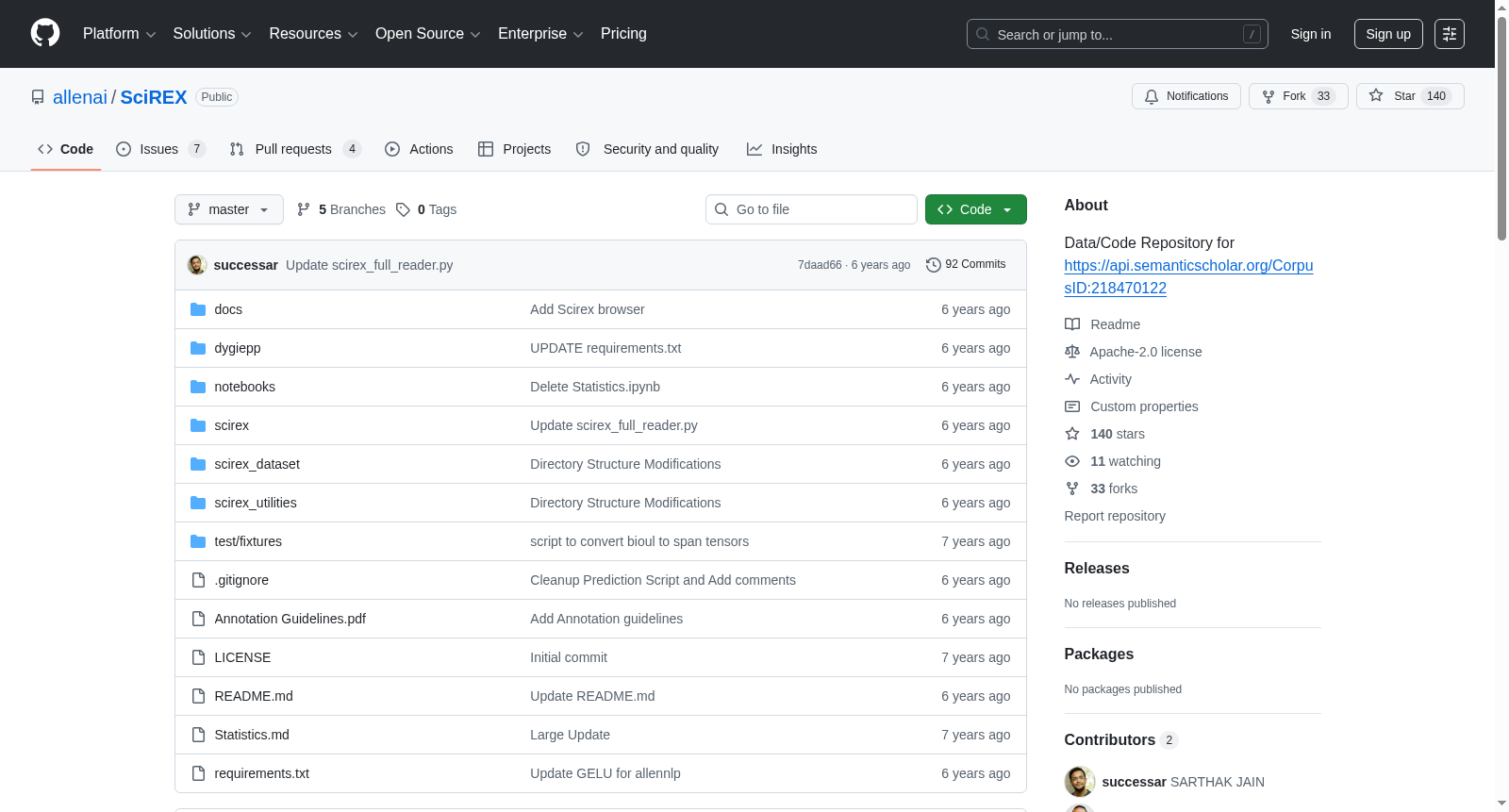The image size is (1509, 812).
Task: Click the .gitignore file icon
Action: point(198,580)
